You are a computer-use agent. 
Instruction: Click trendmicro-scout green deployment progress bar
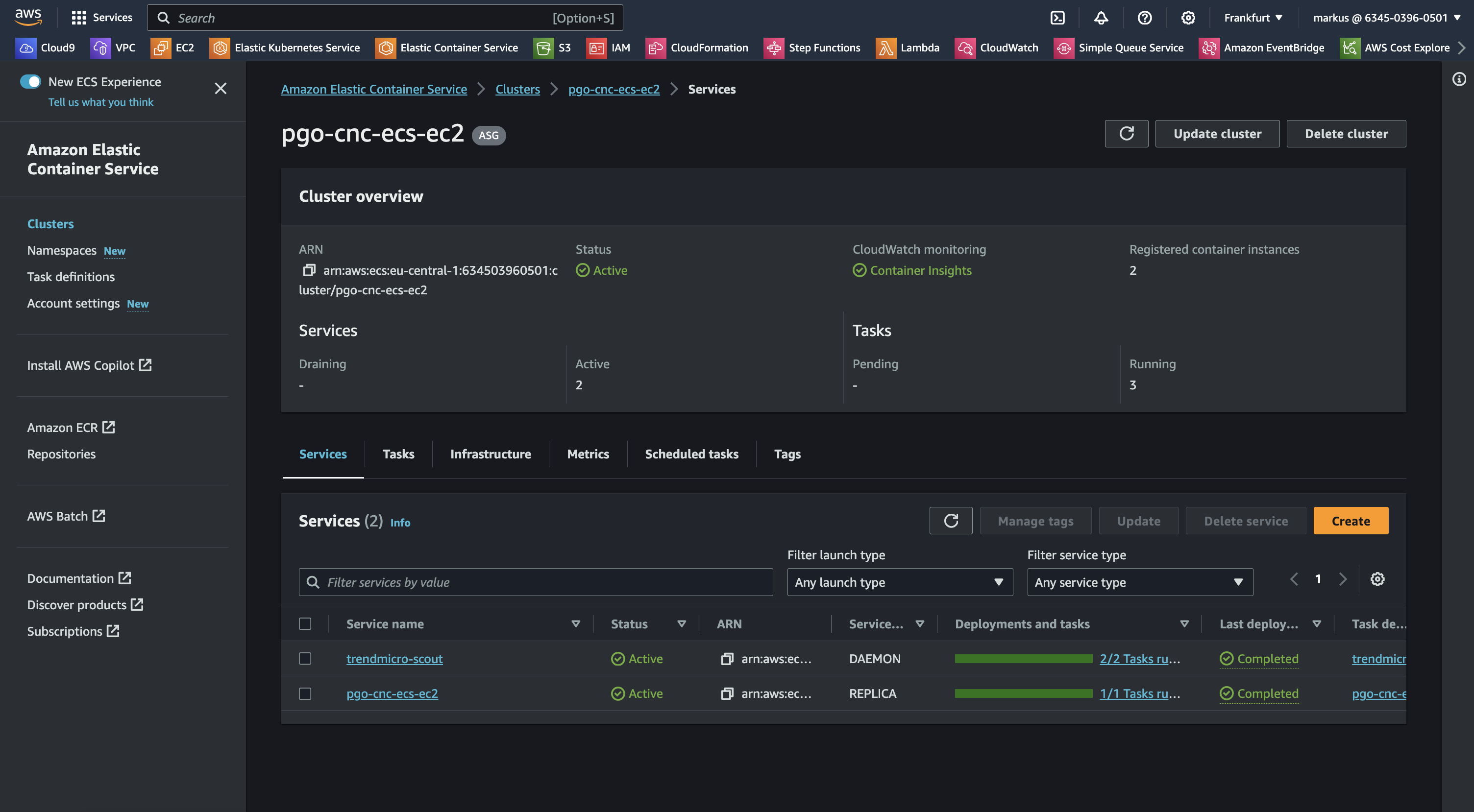[1023, 659]
